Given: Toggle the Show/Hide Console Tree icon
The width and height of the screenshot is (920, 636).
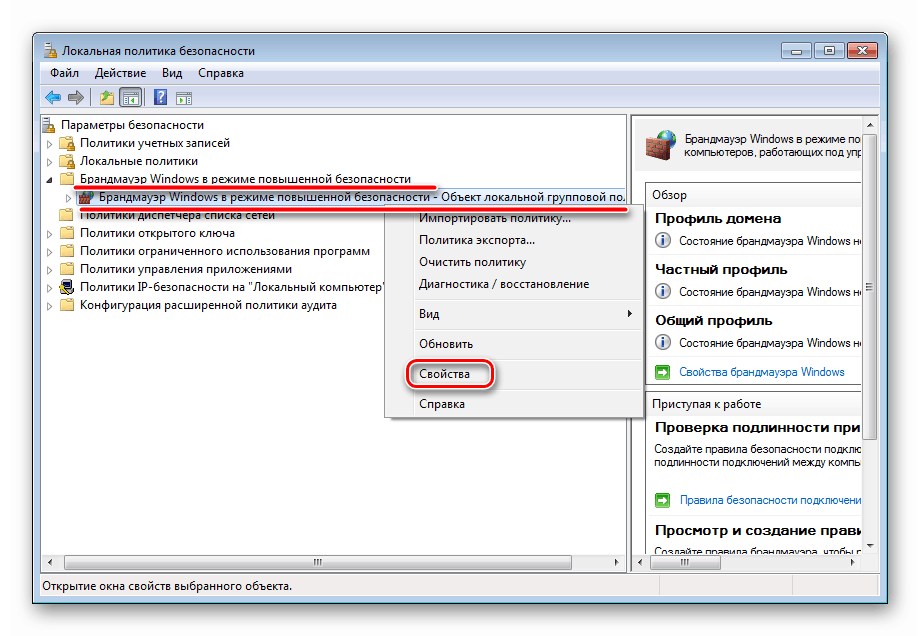Looking at the screenshot, I should [x=131, y=97].
